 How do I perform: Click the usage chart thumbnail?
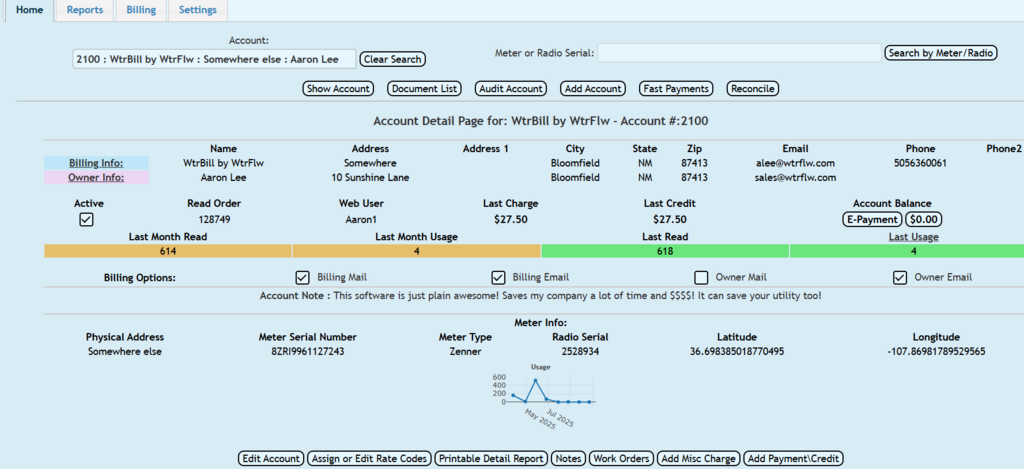click(x=549, y=390)
